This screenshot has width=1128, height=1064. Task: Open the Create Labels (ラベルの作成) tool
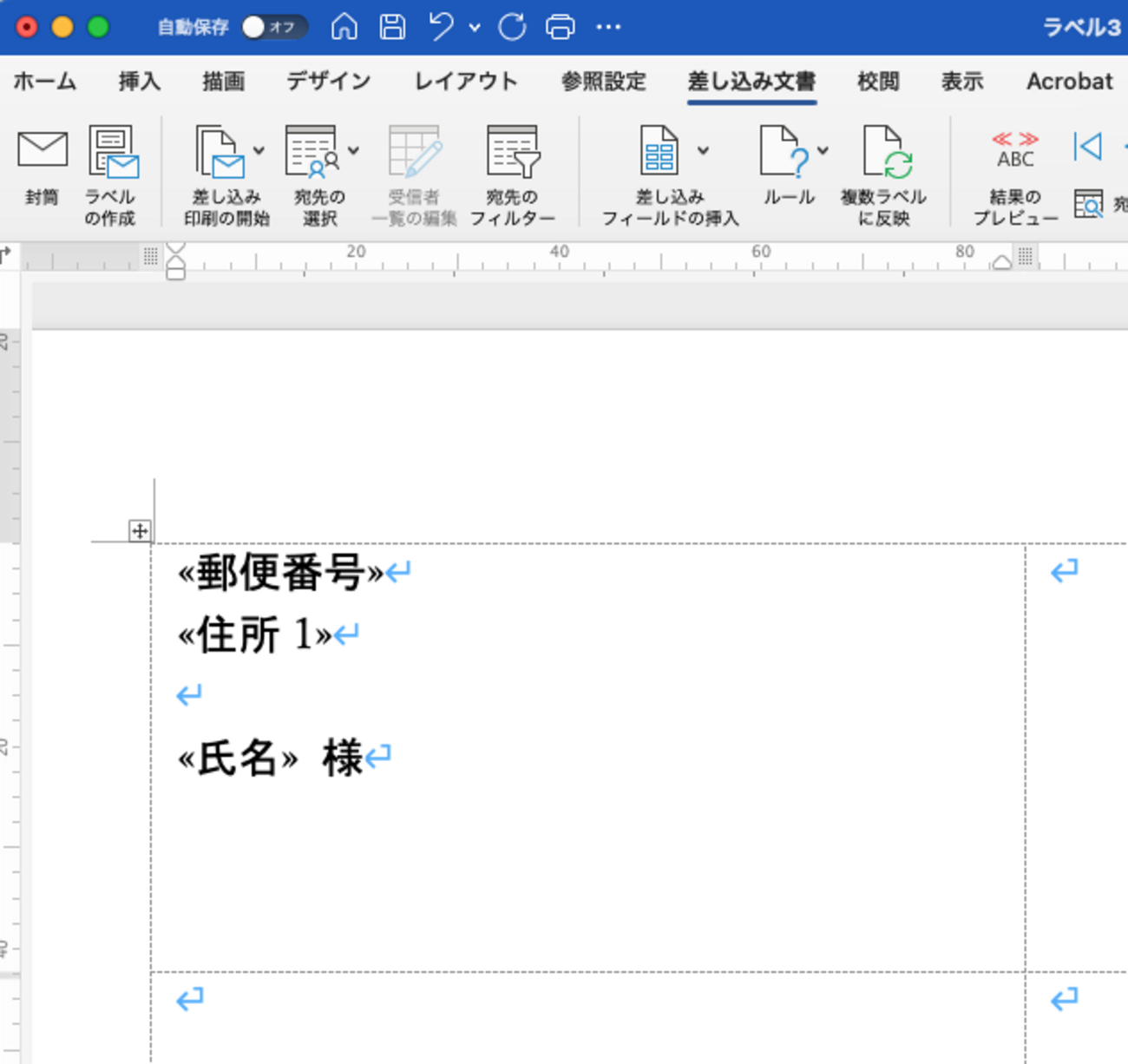point(112,154)
